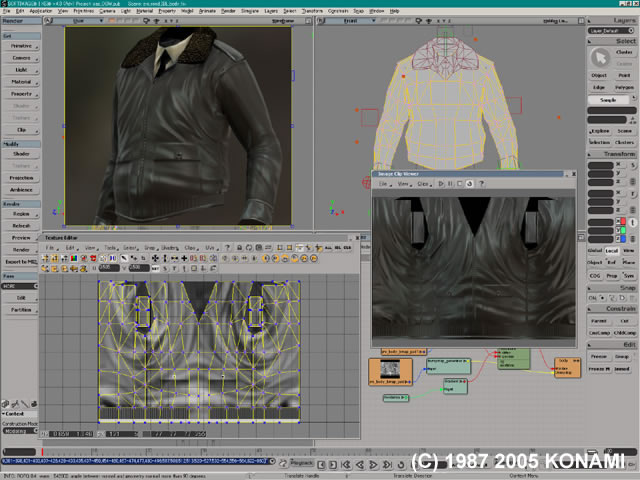Click the Polygon selection filter button
Viewport: 640px width, 480px height.
point(624,87)
